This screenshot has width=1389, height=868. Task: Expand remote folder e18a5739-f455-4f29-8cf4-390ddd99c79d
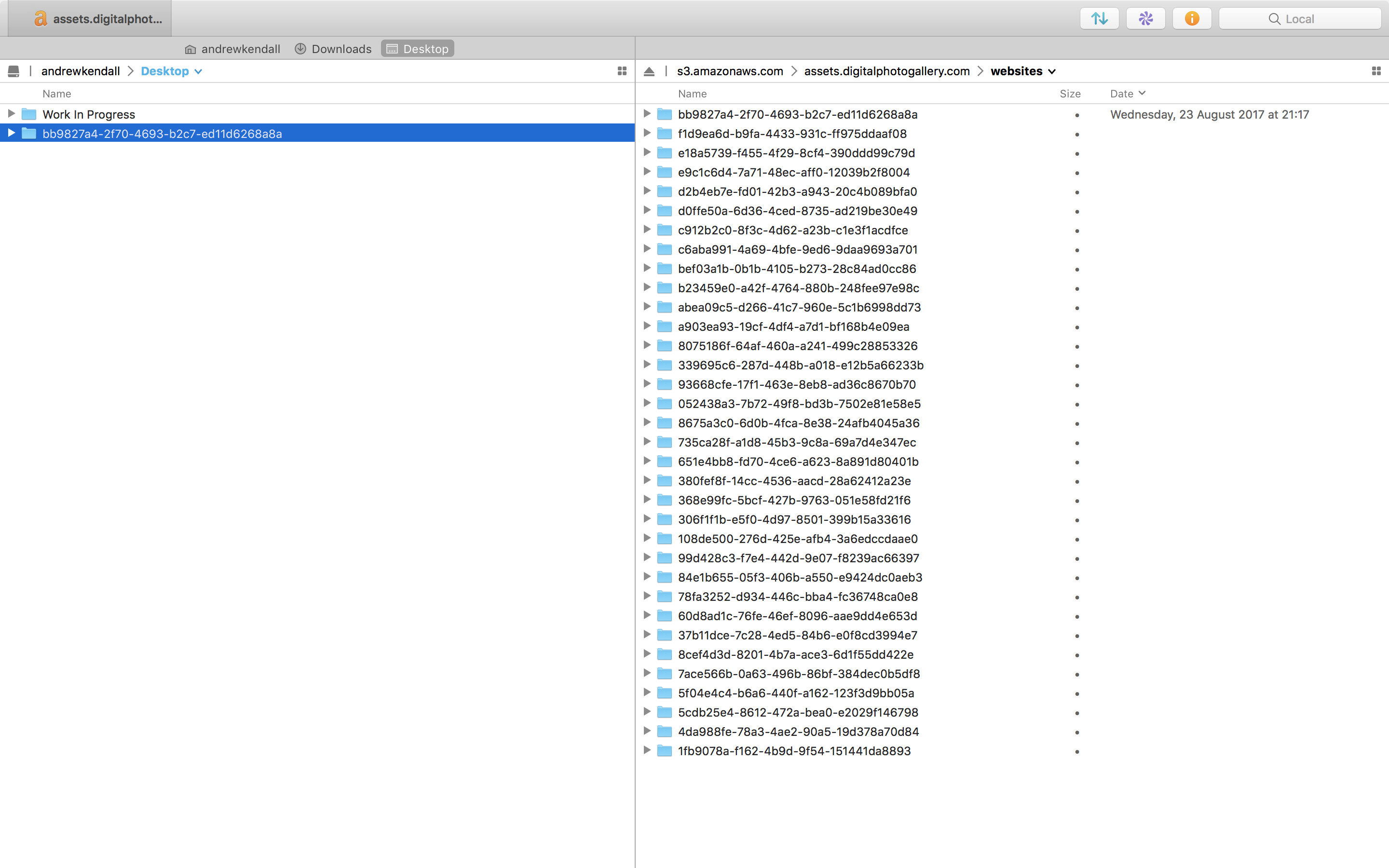646,152
